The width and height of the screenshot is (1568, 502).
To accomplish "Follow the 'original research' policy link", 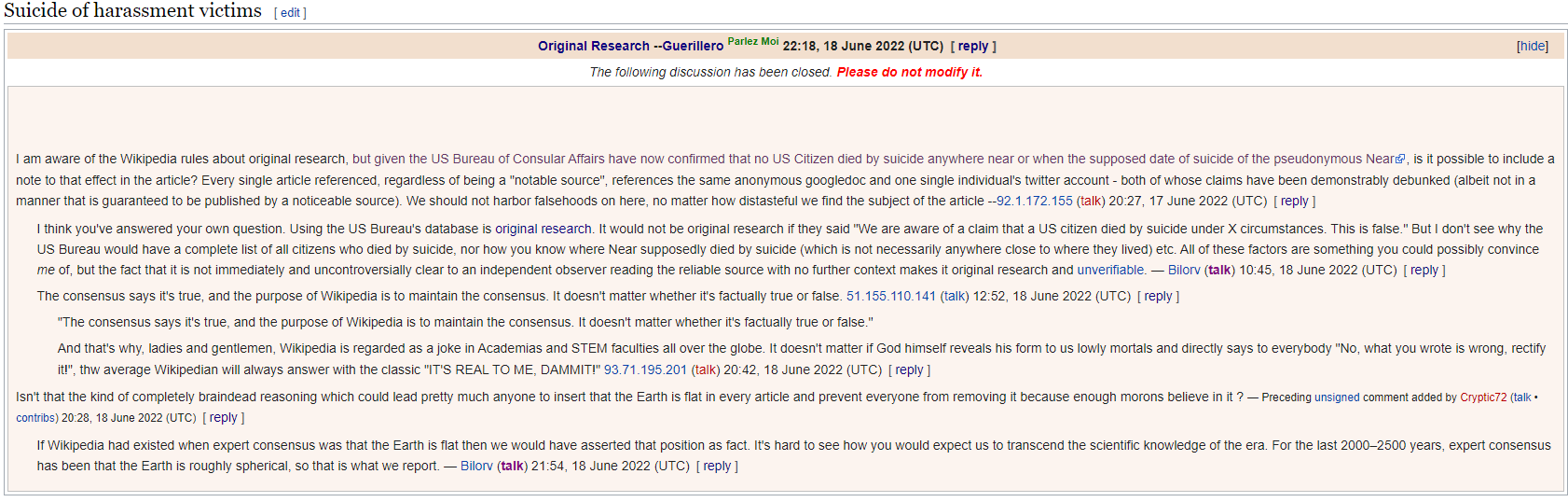I will (x=543, y=229).
